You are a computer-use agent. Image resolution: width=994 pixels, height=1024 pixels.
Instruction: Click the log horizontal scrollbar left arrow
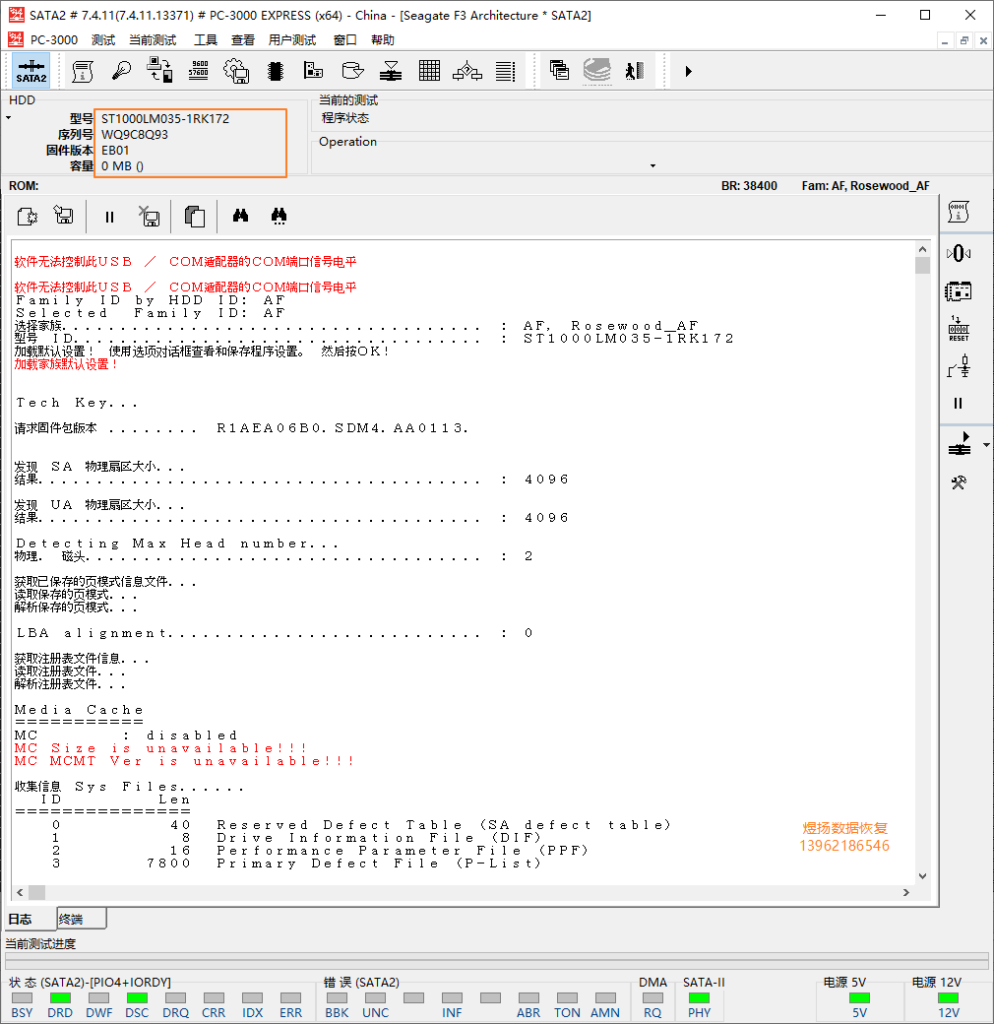point(20,892)
